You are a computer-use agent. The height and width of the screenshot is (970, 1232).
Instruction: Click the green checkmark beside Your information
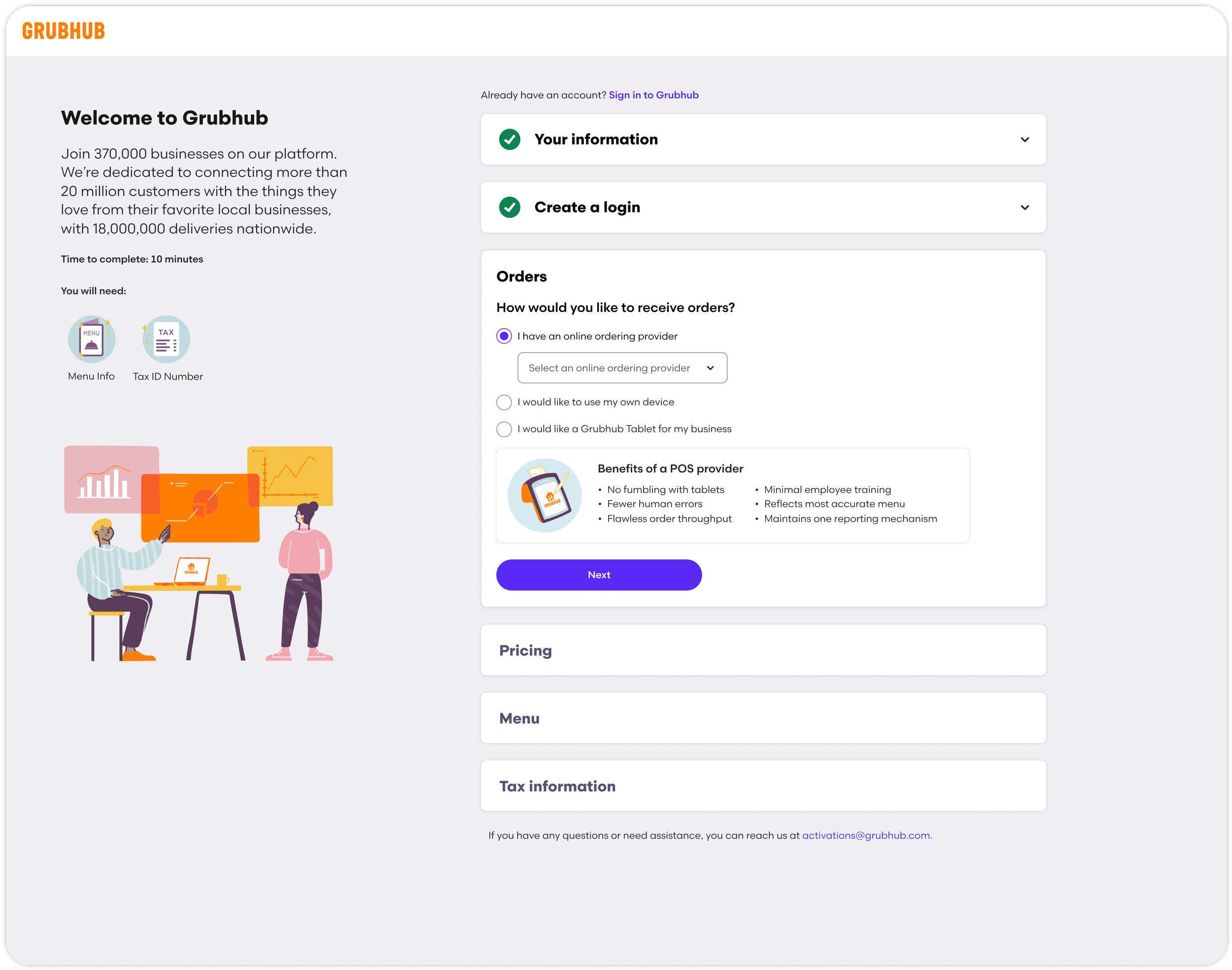pyautogui.click(x=509, y=139)
